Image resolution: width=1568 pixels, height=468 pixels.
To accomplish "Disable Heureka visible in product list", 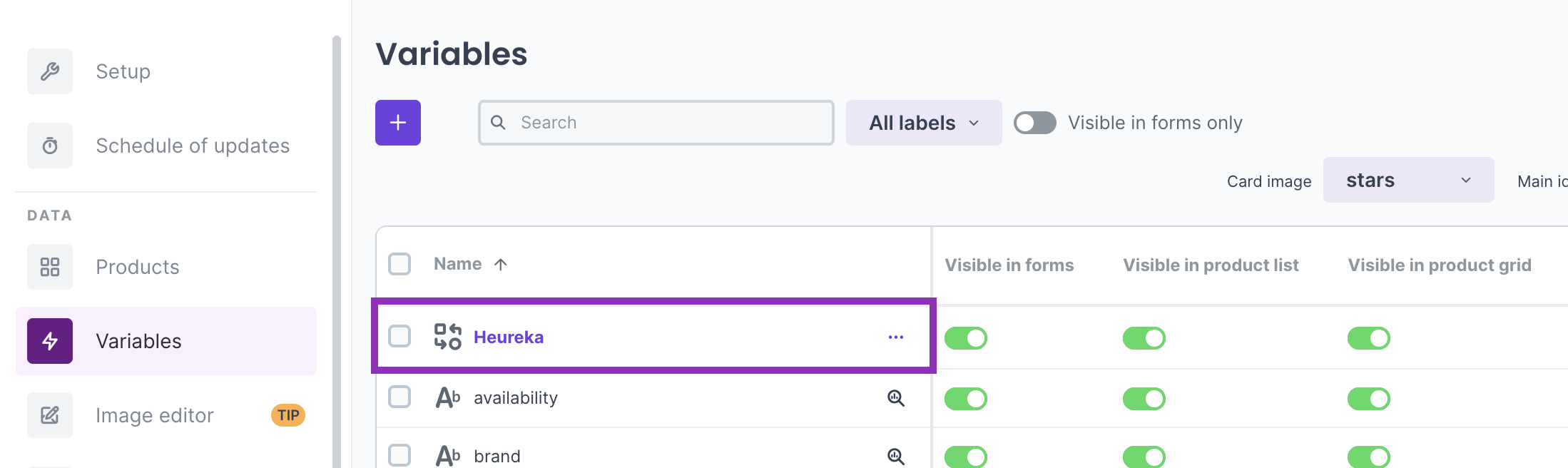I will [1144, 338].
